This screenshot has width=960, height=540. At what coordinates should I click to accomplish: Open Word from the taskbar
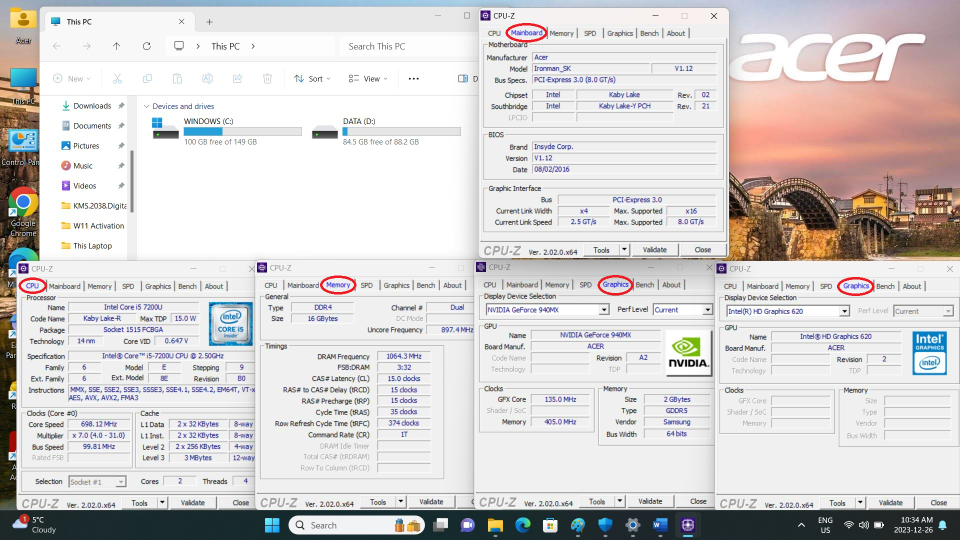pos(660,525)
